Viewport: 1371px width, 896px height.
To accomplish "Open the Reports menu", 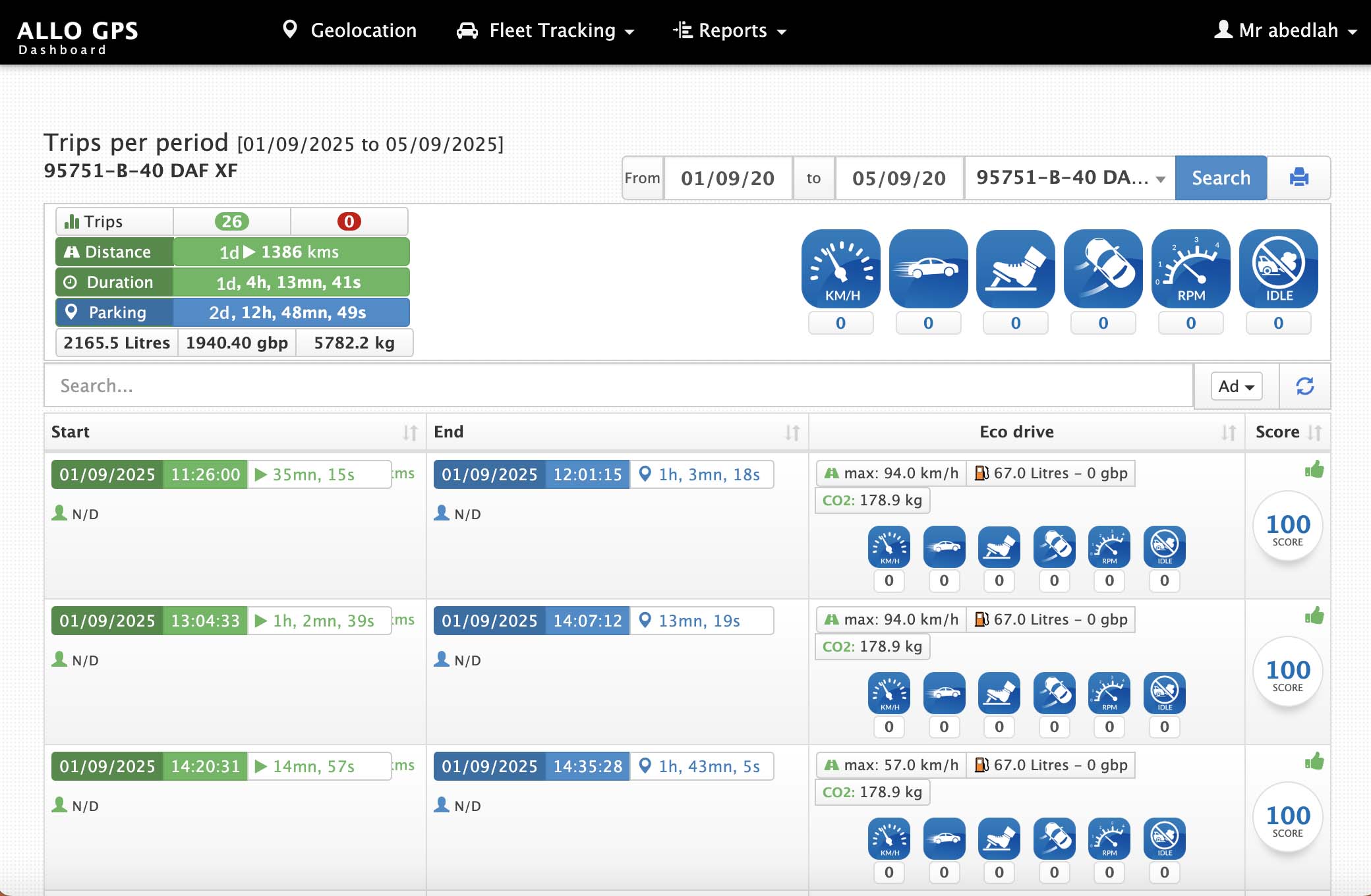I will 730,30.
